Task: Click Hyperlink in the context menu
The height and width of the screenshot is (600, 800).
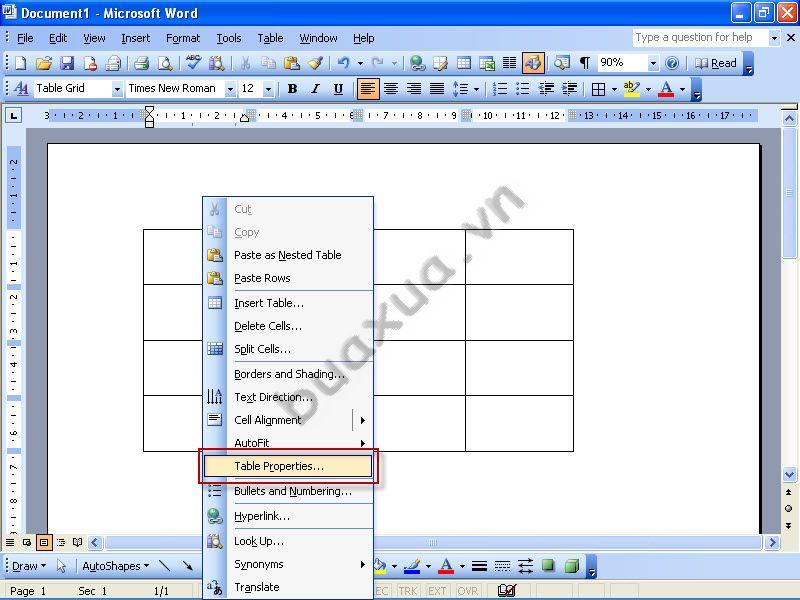Action: click(x=288, y=516)
